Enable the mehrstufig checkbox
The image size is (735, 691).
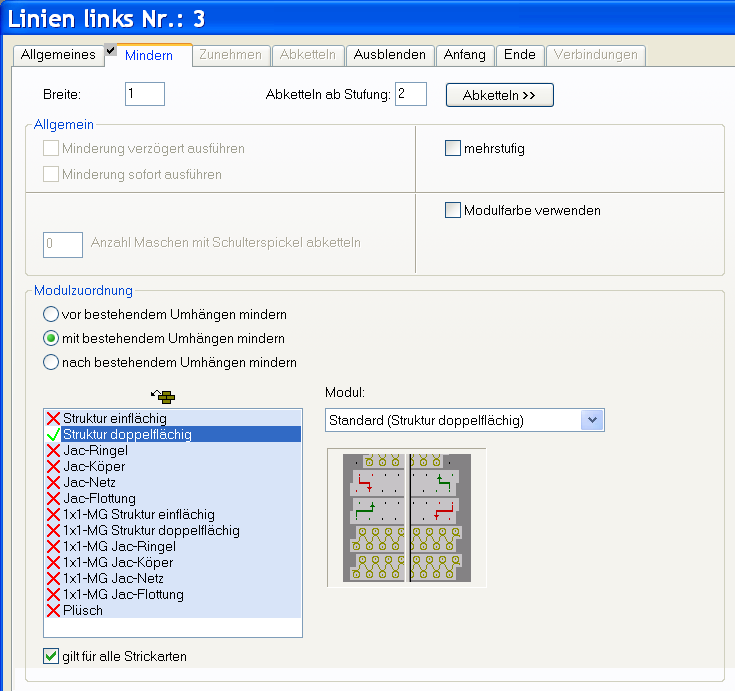[452, 149]
